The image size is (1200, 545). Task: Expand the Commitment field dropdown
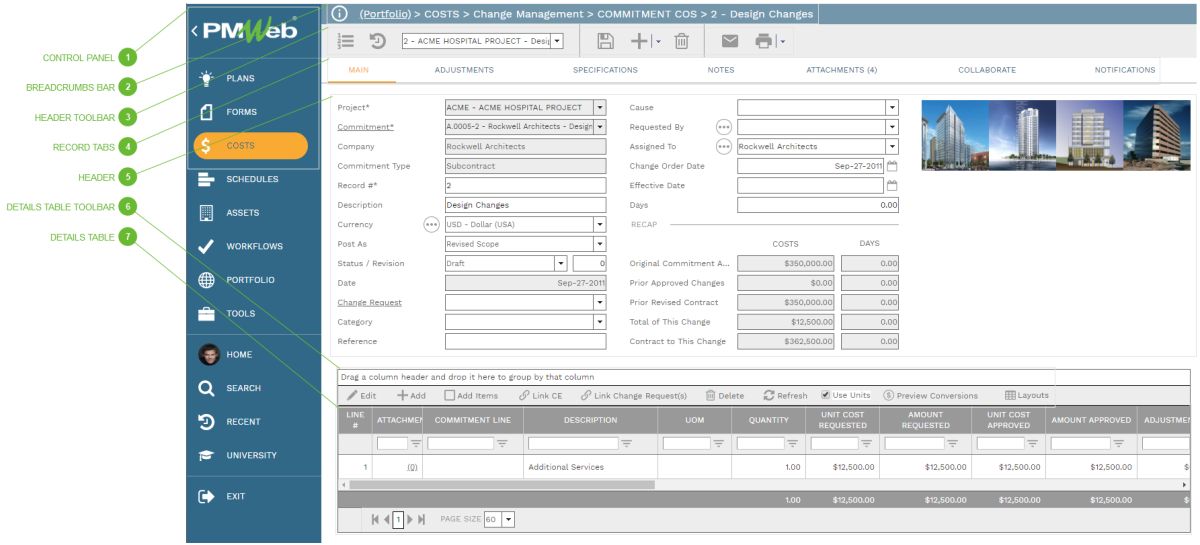pyautogui.click(x=599, y=127)
